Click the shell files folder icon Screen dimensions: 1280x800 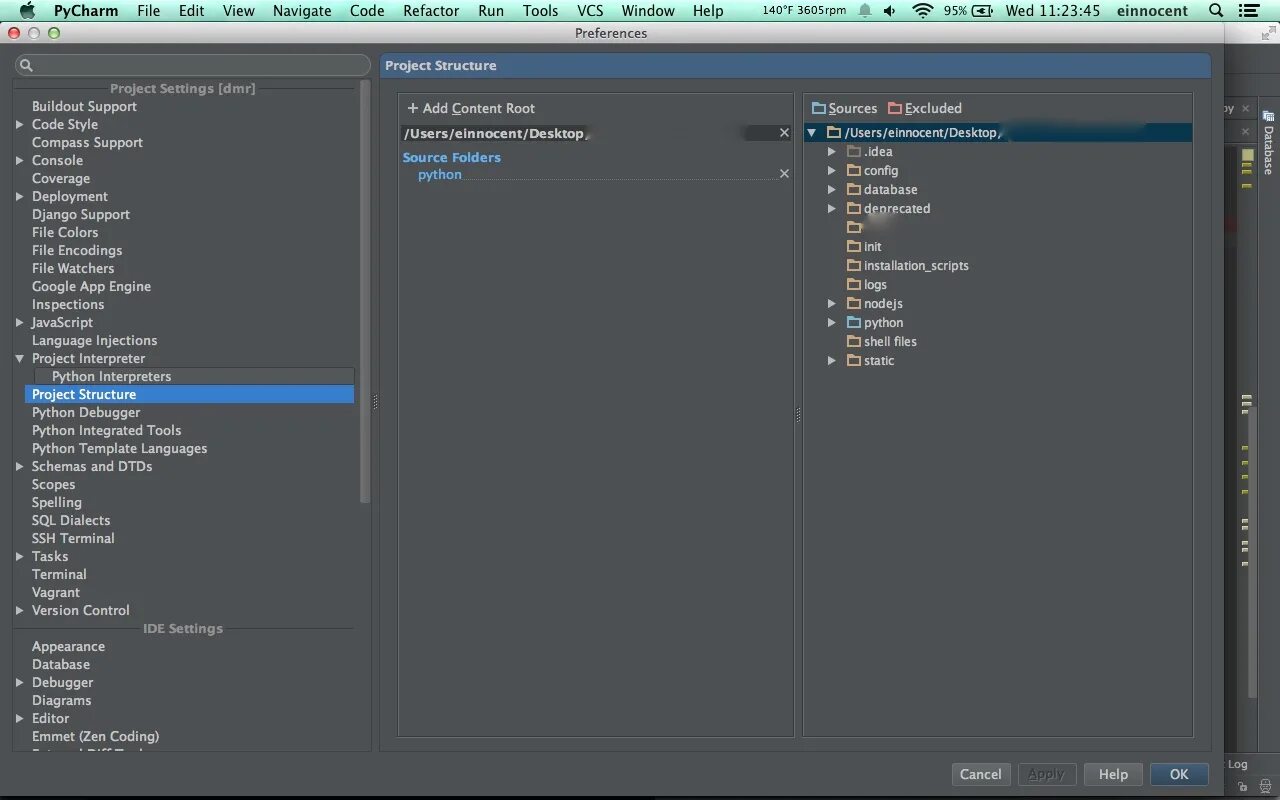pyautogui.click(x=854, y=341)
